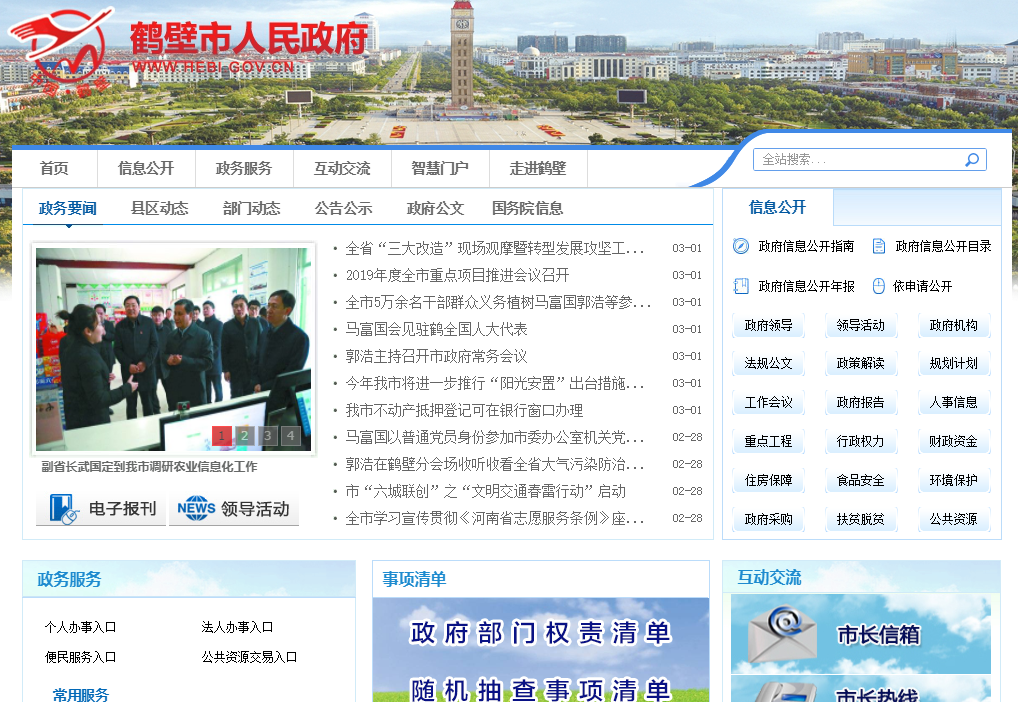Click the 住房保障 button
The width and height of the screenshot is (1018, 702).
pyautogui.click(x=769, y=481)
